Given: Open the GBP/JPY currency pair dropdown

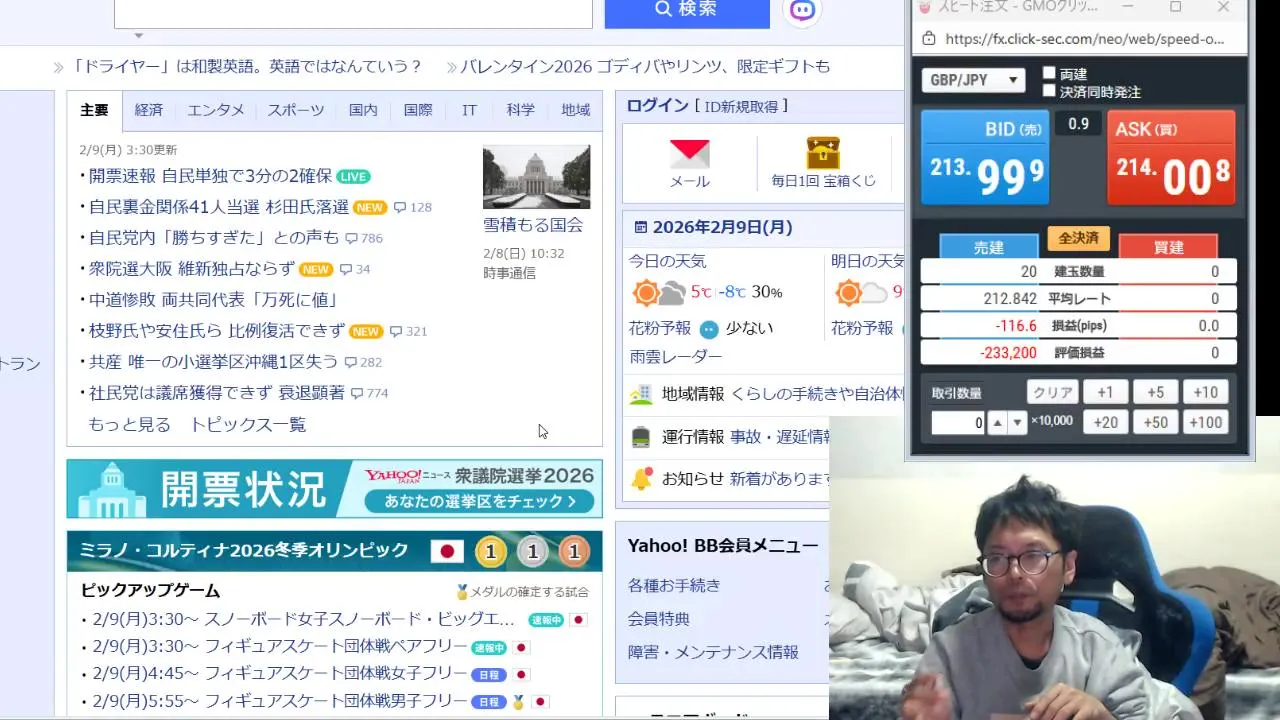Looking at the screenshot, I should 973,80.
